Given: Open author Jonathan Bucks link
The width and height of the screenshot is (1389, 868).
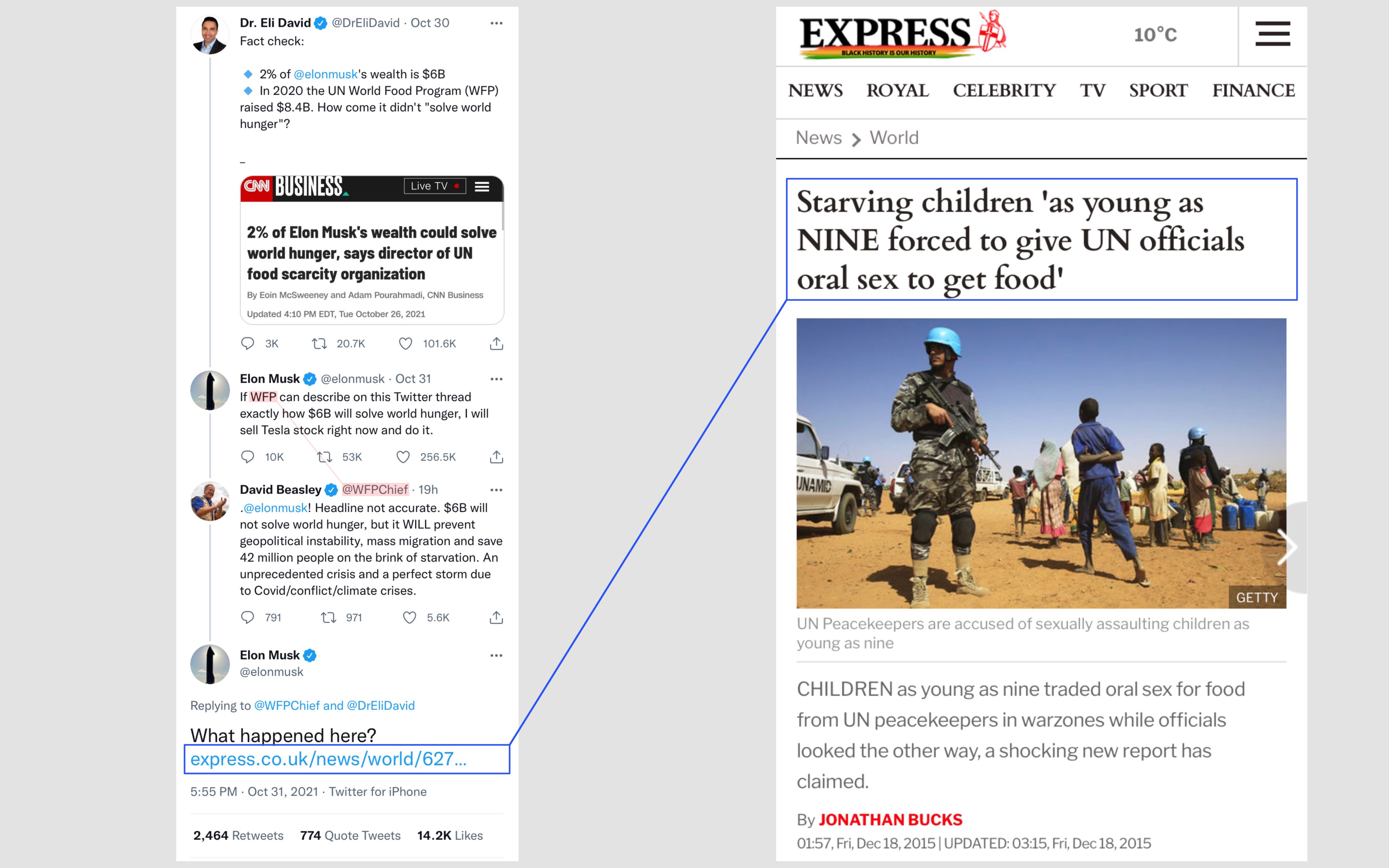Looking at the screenshot, I should click(890, 820).
